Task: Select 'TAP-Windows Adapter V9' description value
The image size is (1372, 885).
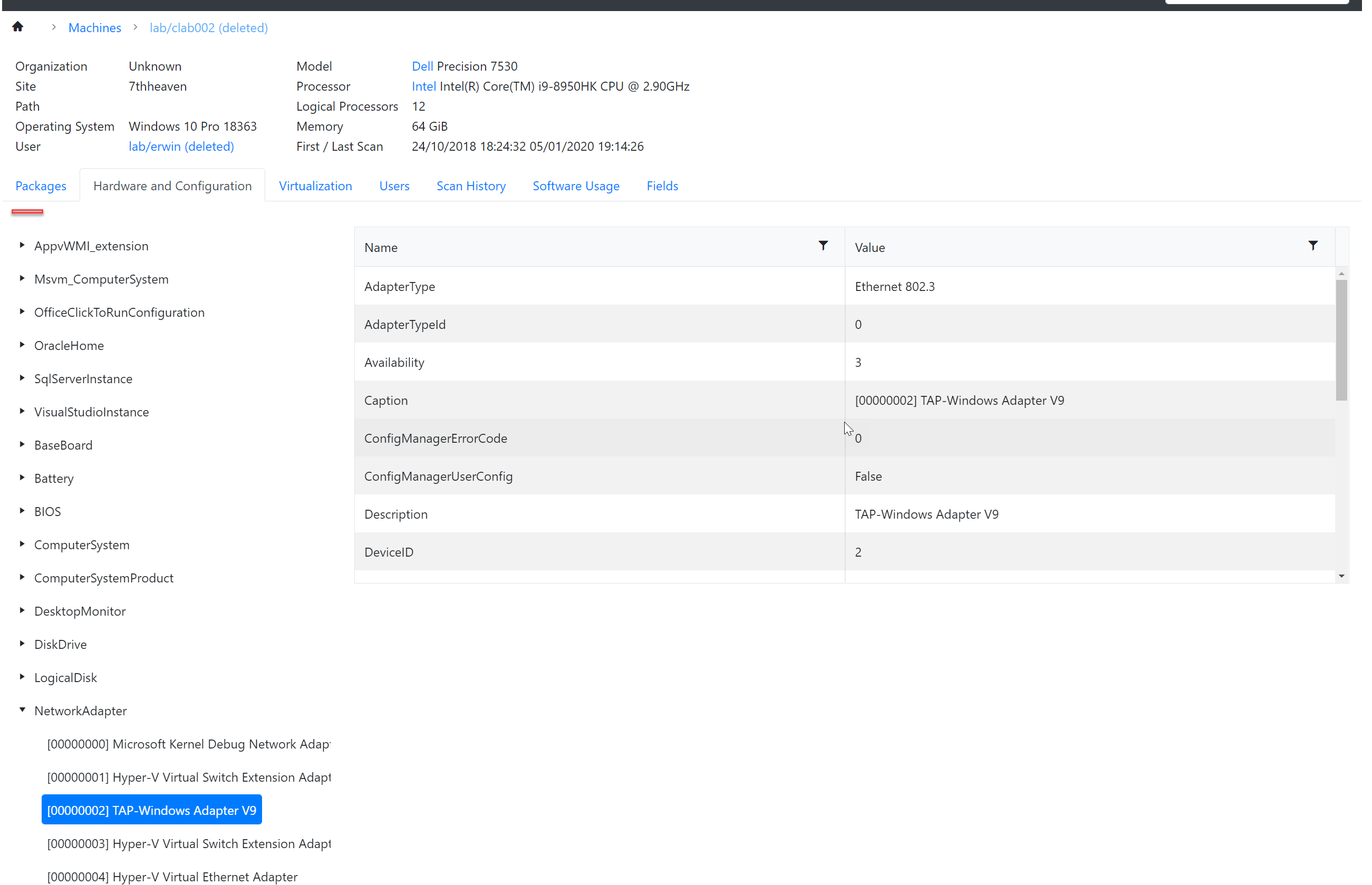Action: point(1090,514)
